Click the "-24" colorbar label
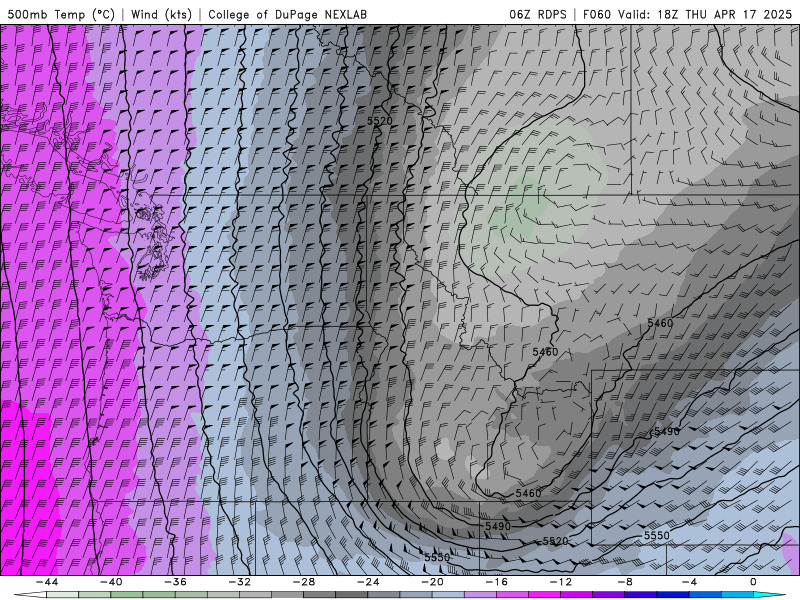 368,582
